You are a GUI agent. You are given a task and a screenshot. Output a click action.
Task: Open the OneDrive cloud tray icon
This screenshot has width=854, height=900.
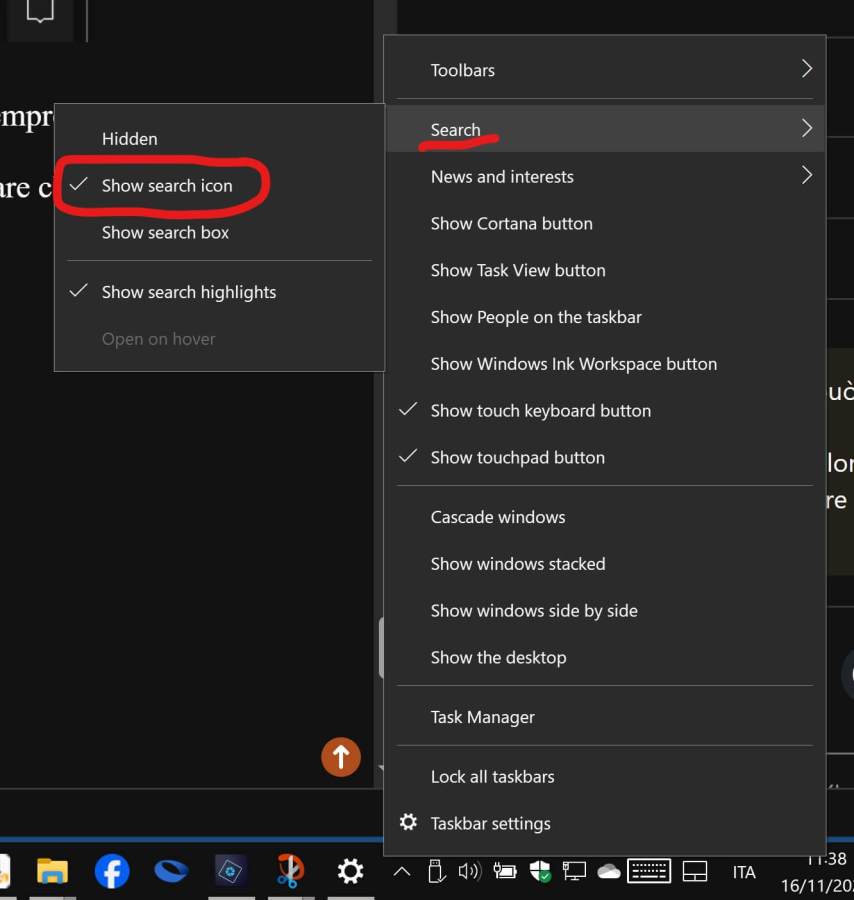pos(608,871)
